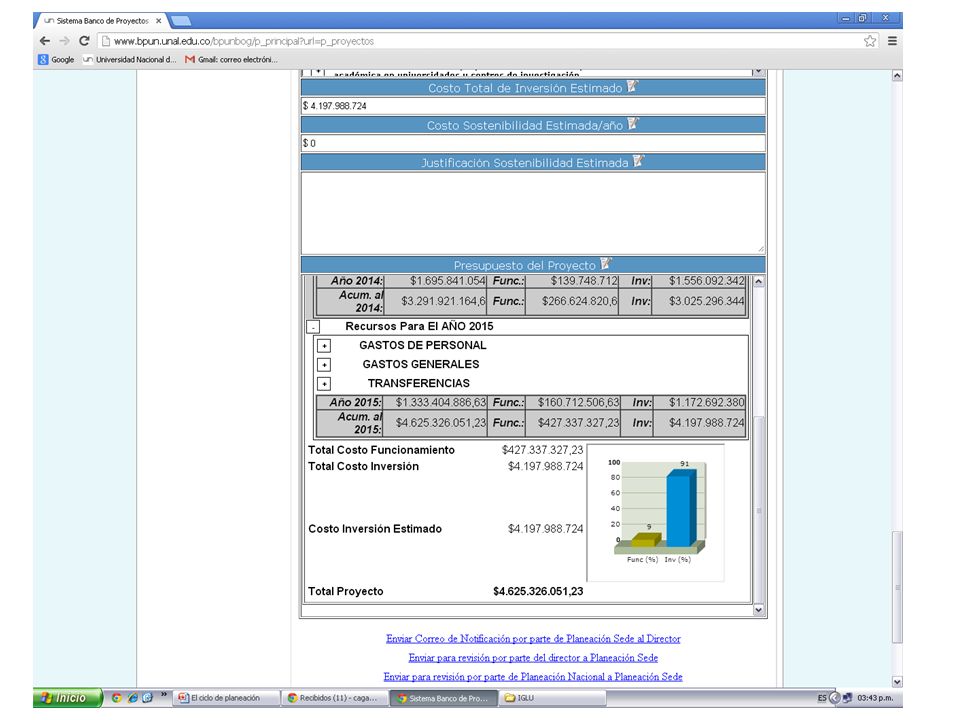Click Enviar para revisión por parte del director link
960x720 pixels.
[x=533, y=658]
